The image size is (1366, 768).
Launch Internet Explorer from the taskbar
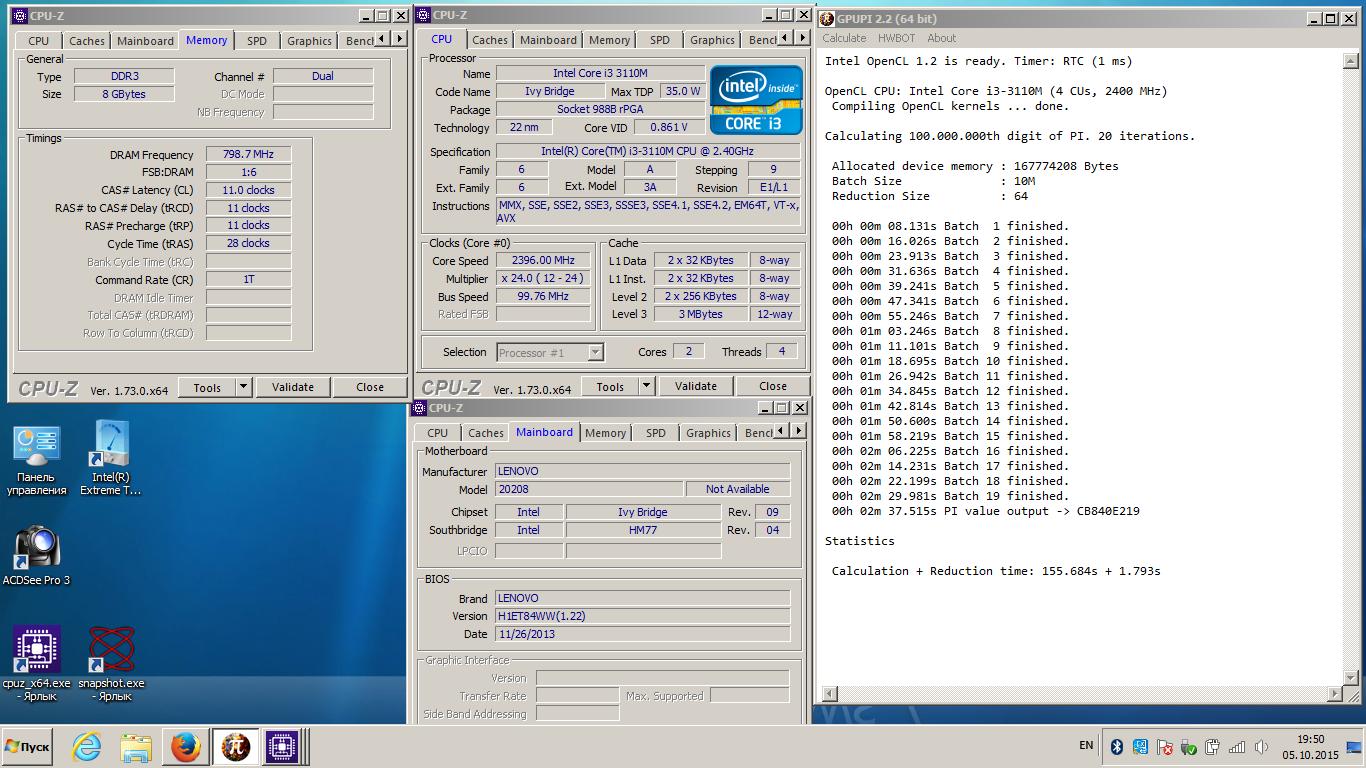(x=87, y=747)
